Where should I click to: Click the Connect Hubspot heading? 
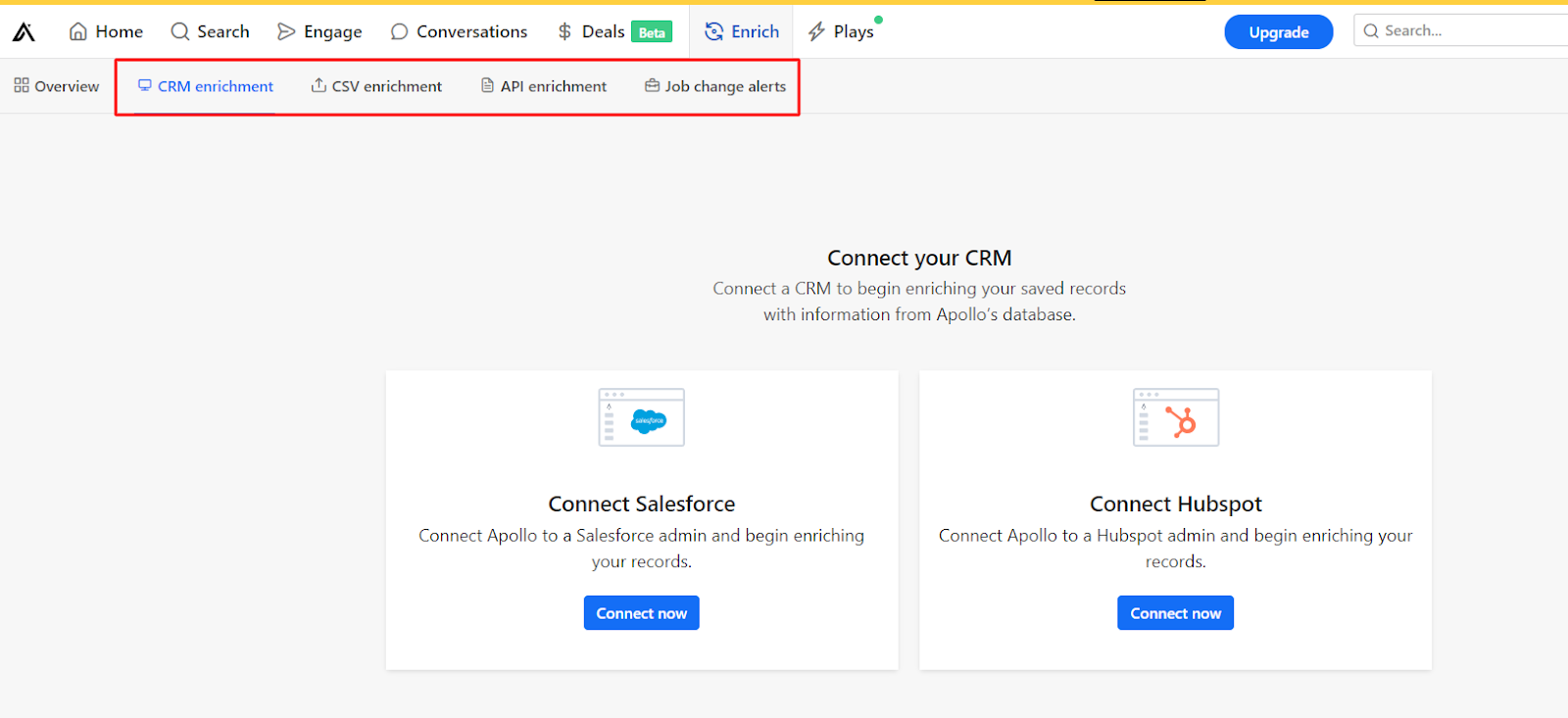1176,503
